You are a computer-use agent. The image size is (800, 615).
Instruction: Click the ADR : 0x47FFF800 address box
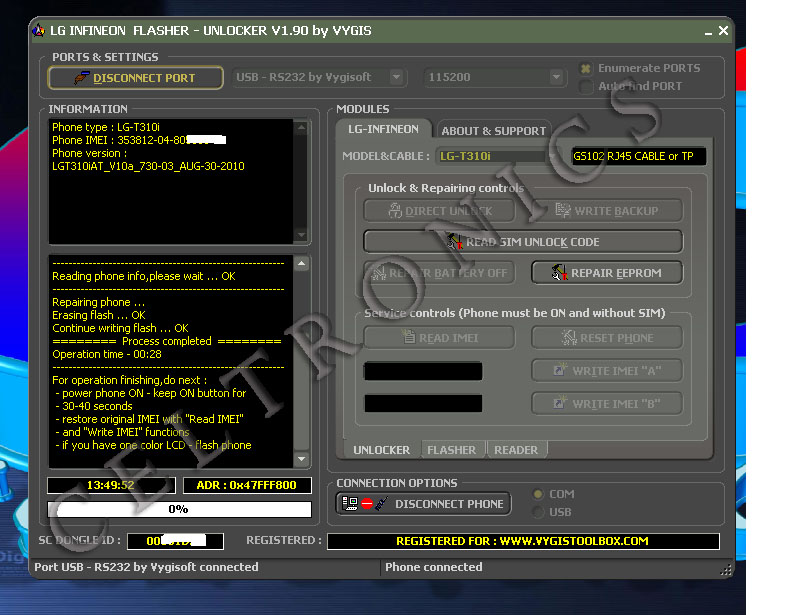click(x=247, y=485)
